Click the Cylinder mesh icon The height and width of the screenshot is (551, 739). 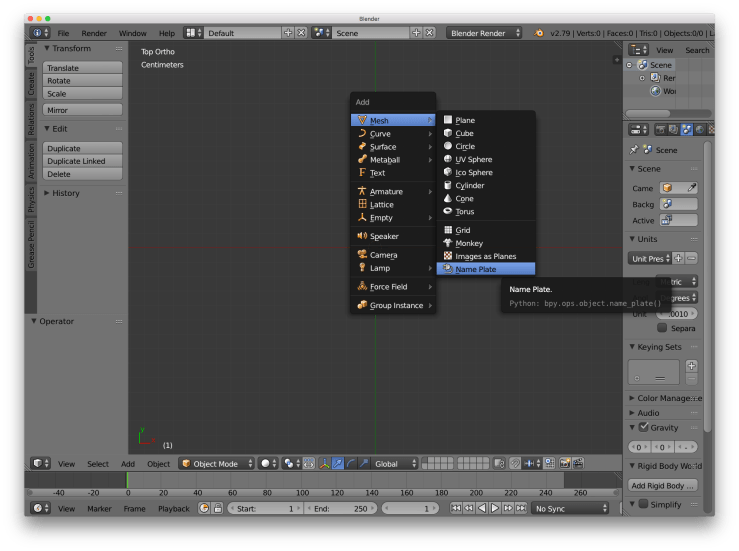click(x=448, y=185)
